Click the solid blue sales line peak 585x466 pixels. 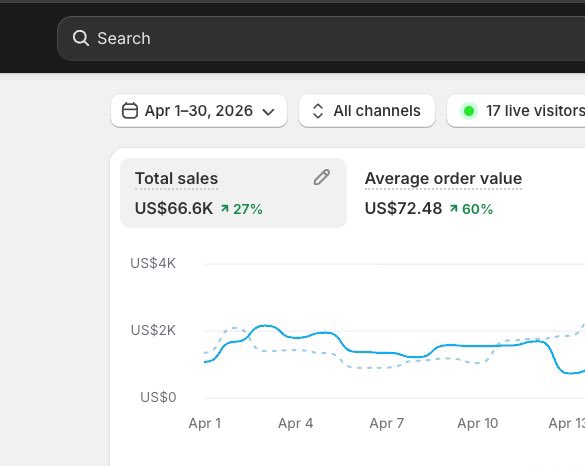point(266,326)
